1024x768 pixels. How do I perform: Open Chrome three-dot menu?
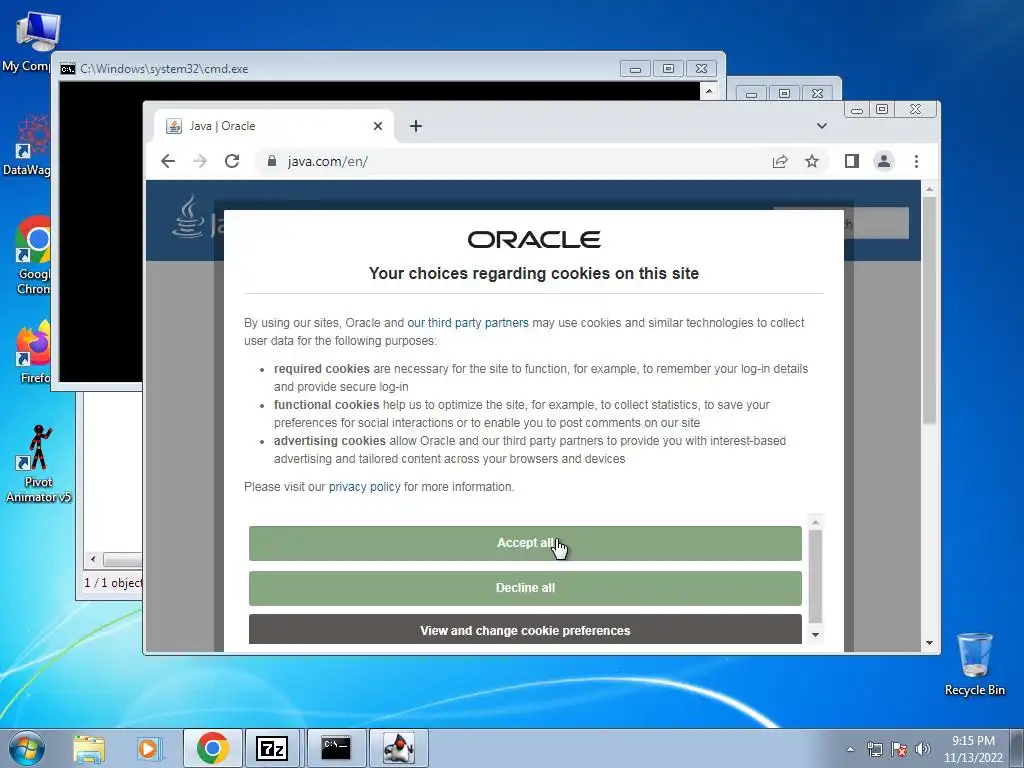[x=916, y=161]
